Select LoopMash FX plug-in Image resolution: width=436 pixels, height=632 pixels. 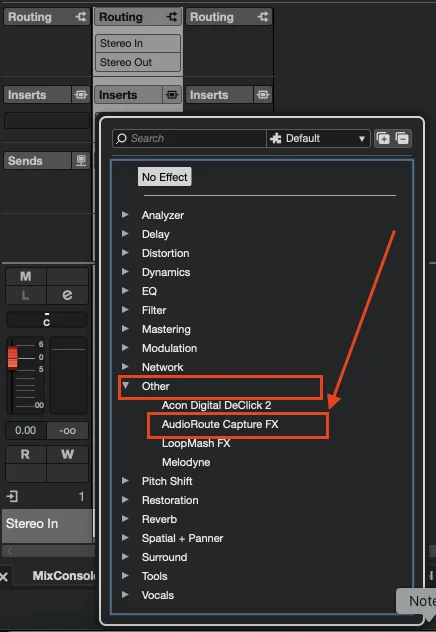tap(196, 443)
